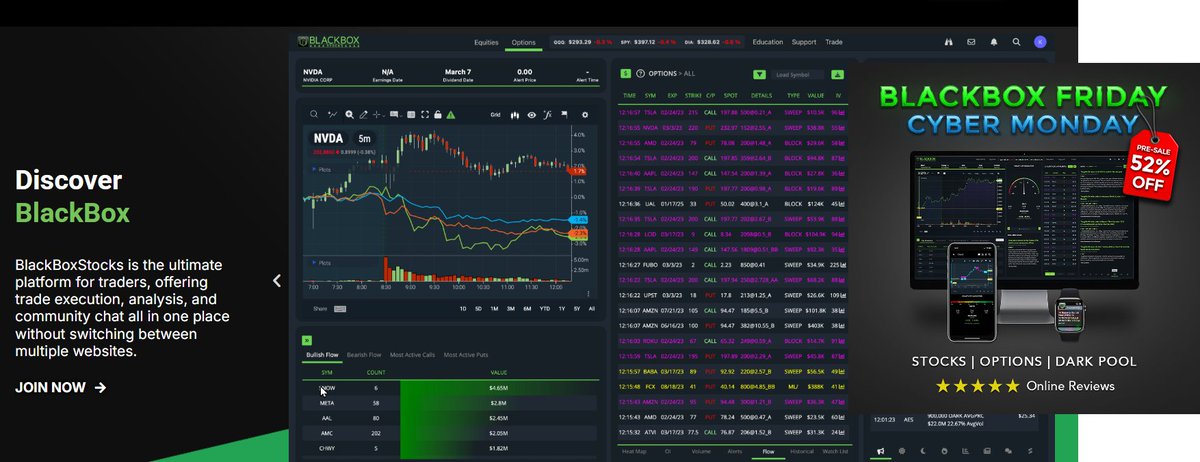
Task: Click the previous slide left chevron
Action: pyautogui.click(x=277, y=281)
